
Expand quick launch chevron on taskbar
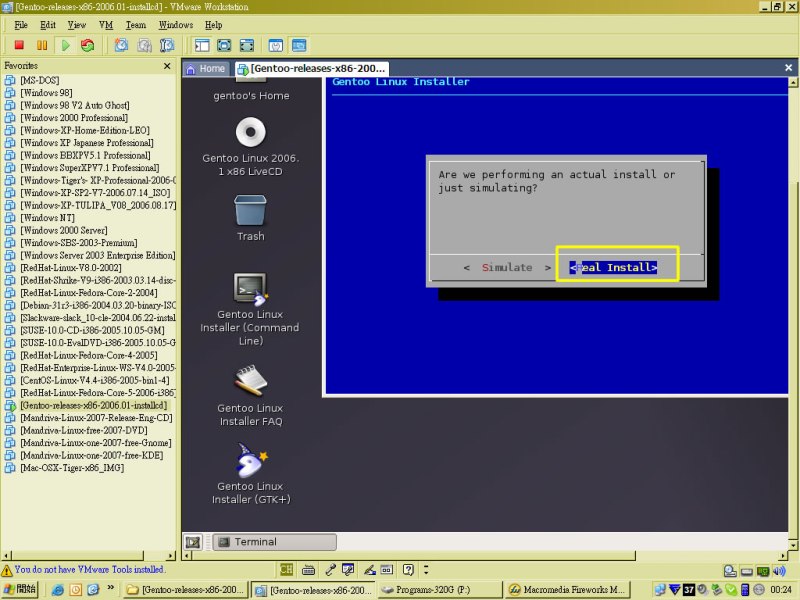pyautogui.click(x=111, y=588)
